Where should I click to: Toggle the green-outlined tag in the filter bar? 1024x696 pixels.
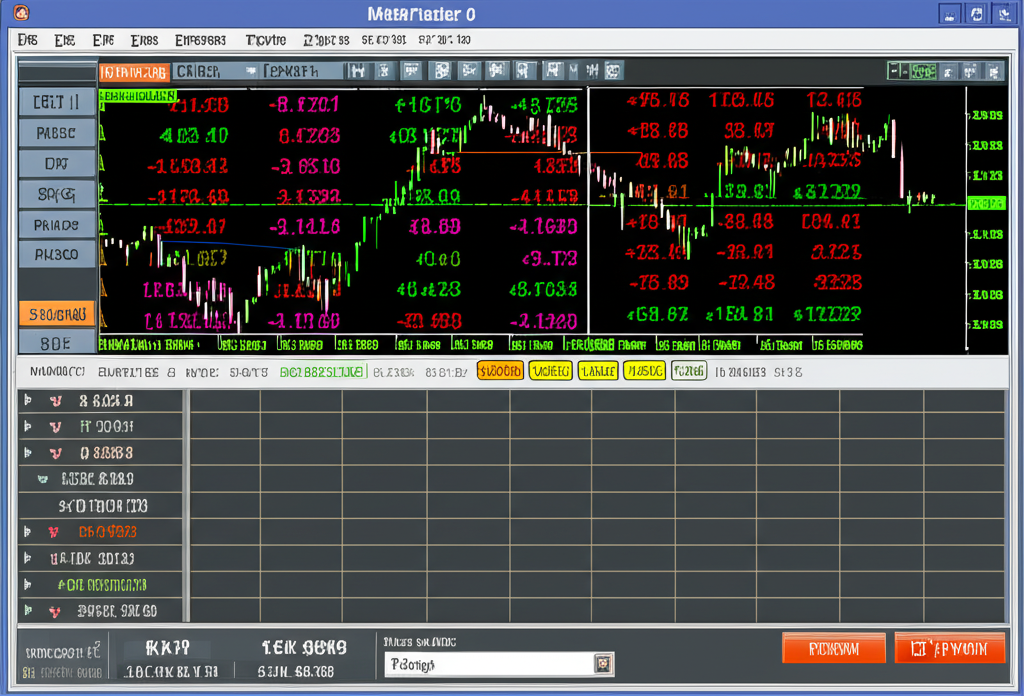pos(688,371)
